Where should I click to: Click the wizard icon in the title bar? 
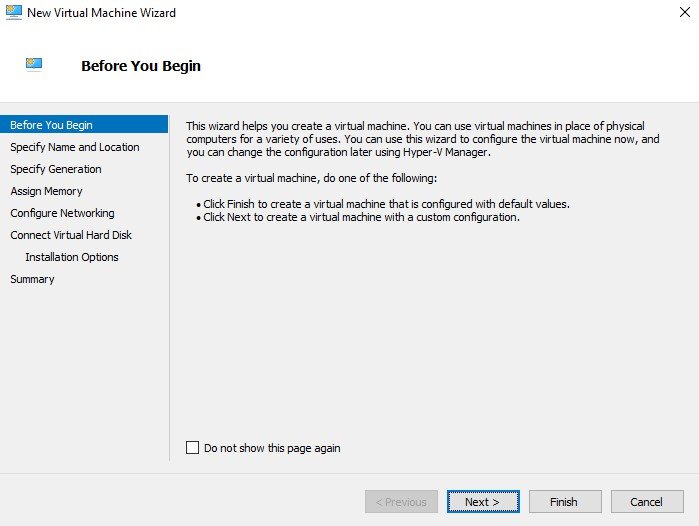pyautogui.click(x=14, y=12)
